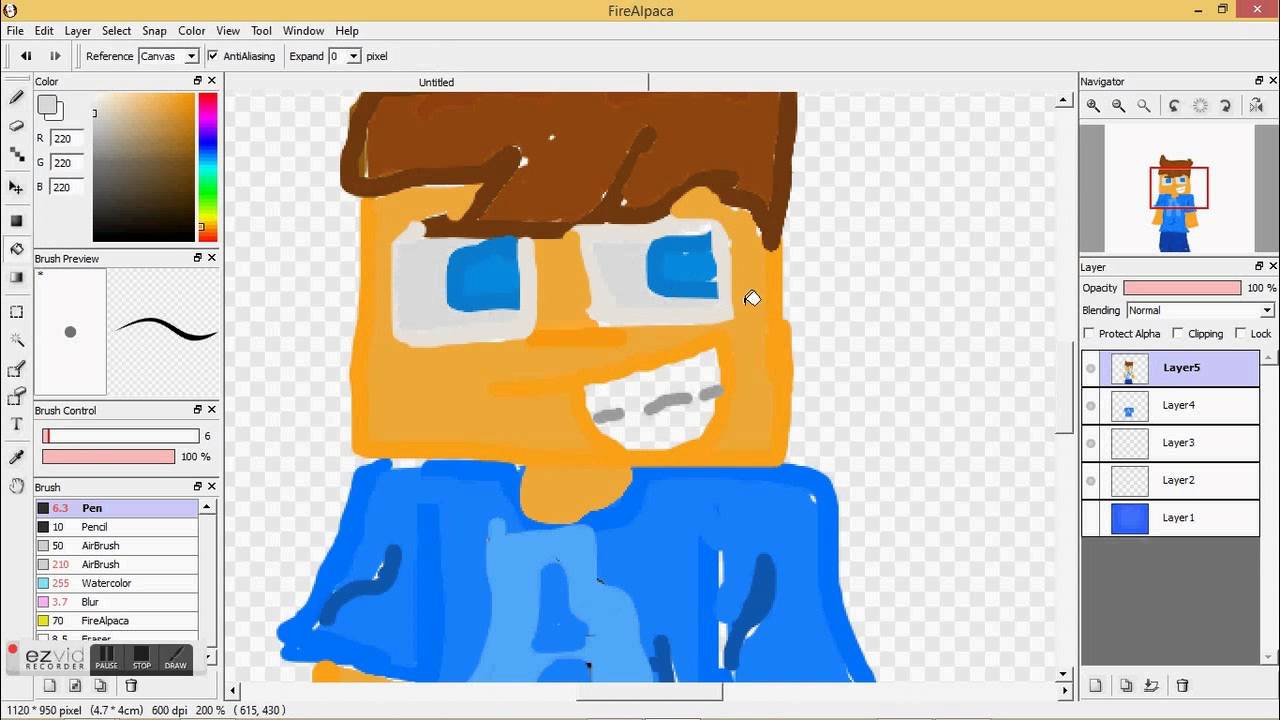Open the Expand pixel dropdown
Viewport: 1280px width, 720px height.
click(x=344, y=56)
